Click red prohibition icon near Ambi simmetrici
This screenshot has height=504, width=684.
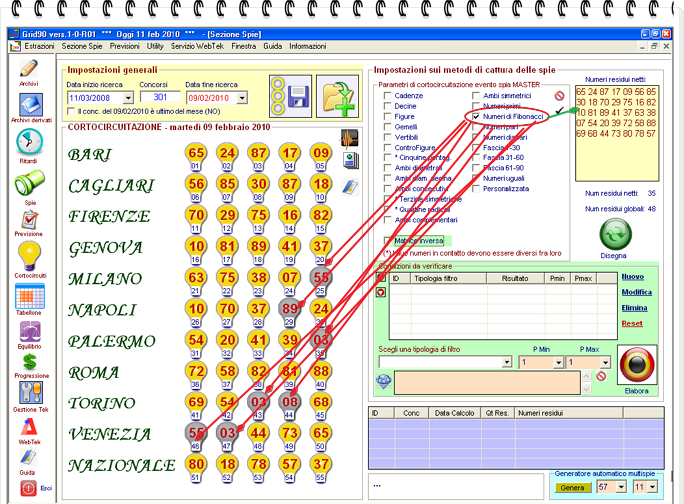click(559, 96)
